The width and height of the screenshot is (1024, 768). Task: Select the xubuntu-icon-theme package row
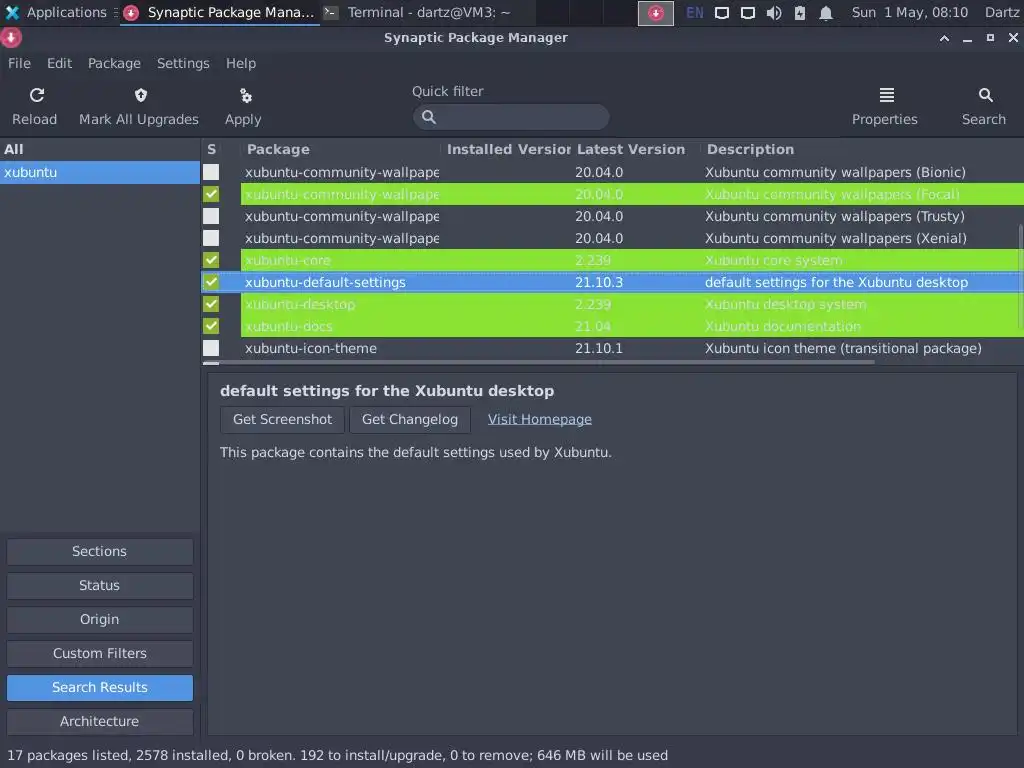click(x=613, y=348)
